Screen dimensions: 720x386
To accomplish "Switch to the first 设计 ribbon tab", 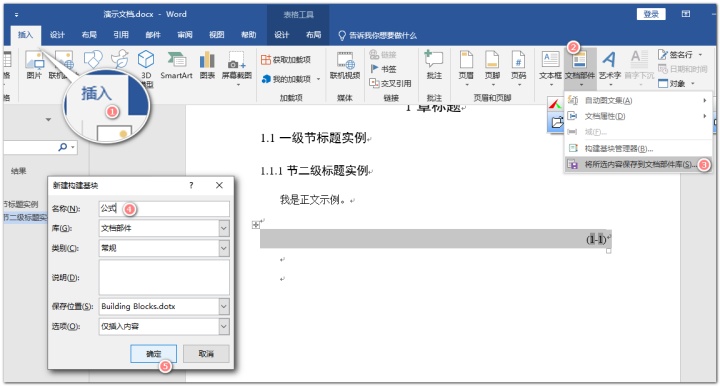I will coord(57,35).
